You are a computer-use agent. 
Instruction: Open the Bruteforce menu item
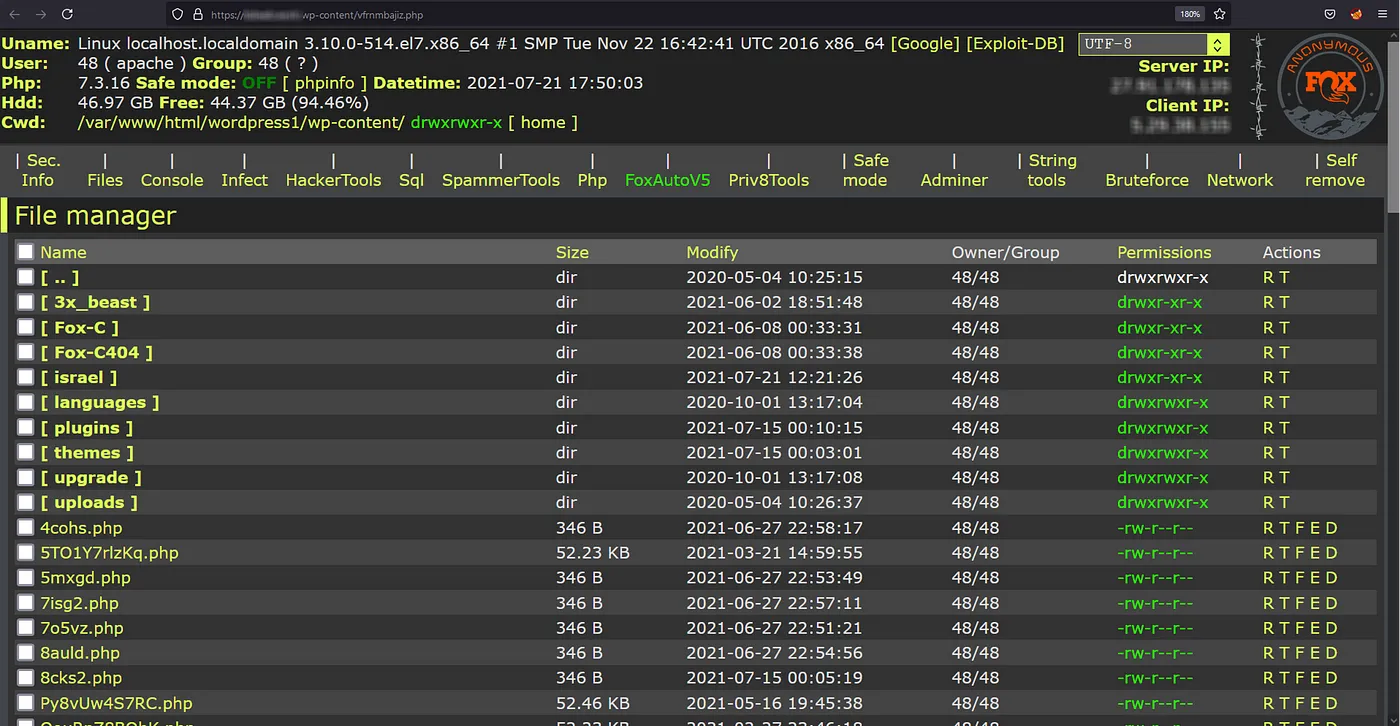click(1147, 180)
